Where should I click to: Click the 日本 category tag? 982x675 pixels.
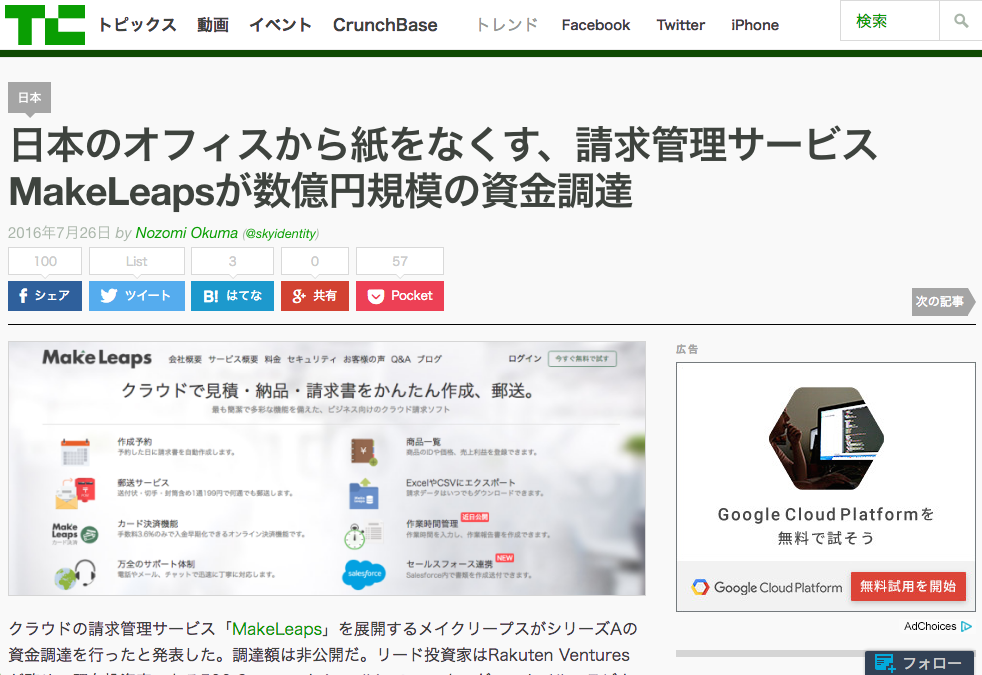[29, 98]
